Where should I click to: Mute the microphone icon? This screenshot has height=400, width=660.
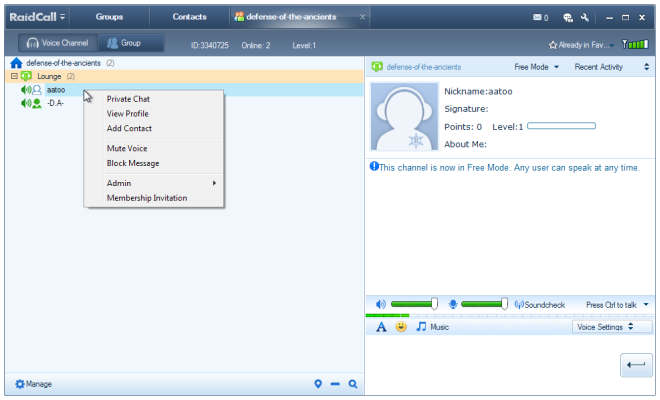453,304
